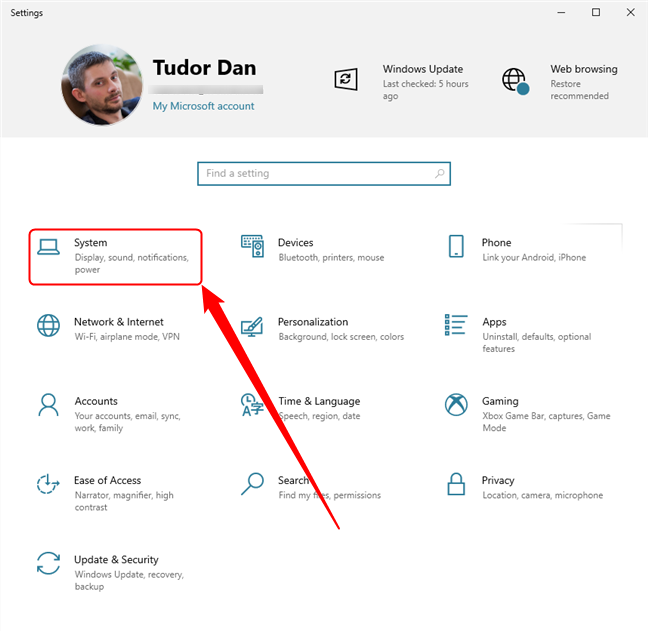Select the Time & Language title

point(319,401)
